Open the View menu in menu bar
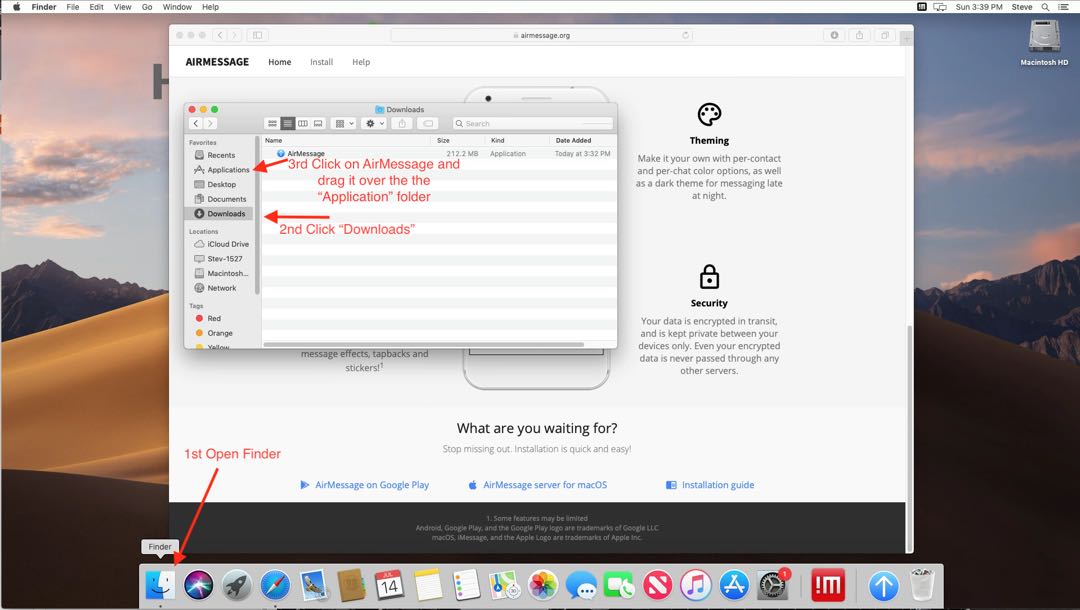The height and width of the screenshot is (610, 1080). click(x=123, y=7)
